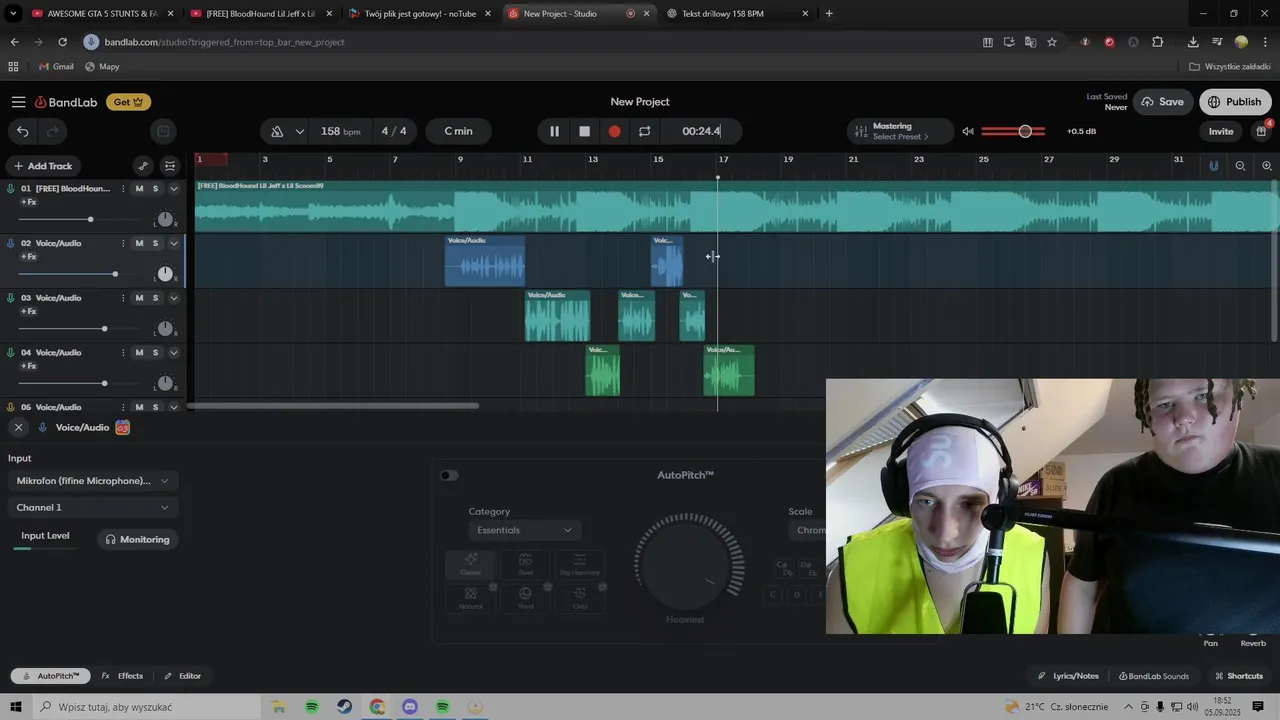
Task: Click the redo arrow button
Action: click(53, 131)
